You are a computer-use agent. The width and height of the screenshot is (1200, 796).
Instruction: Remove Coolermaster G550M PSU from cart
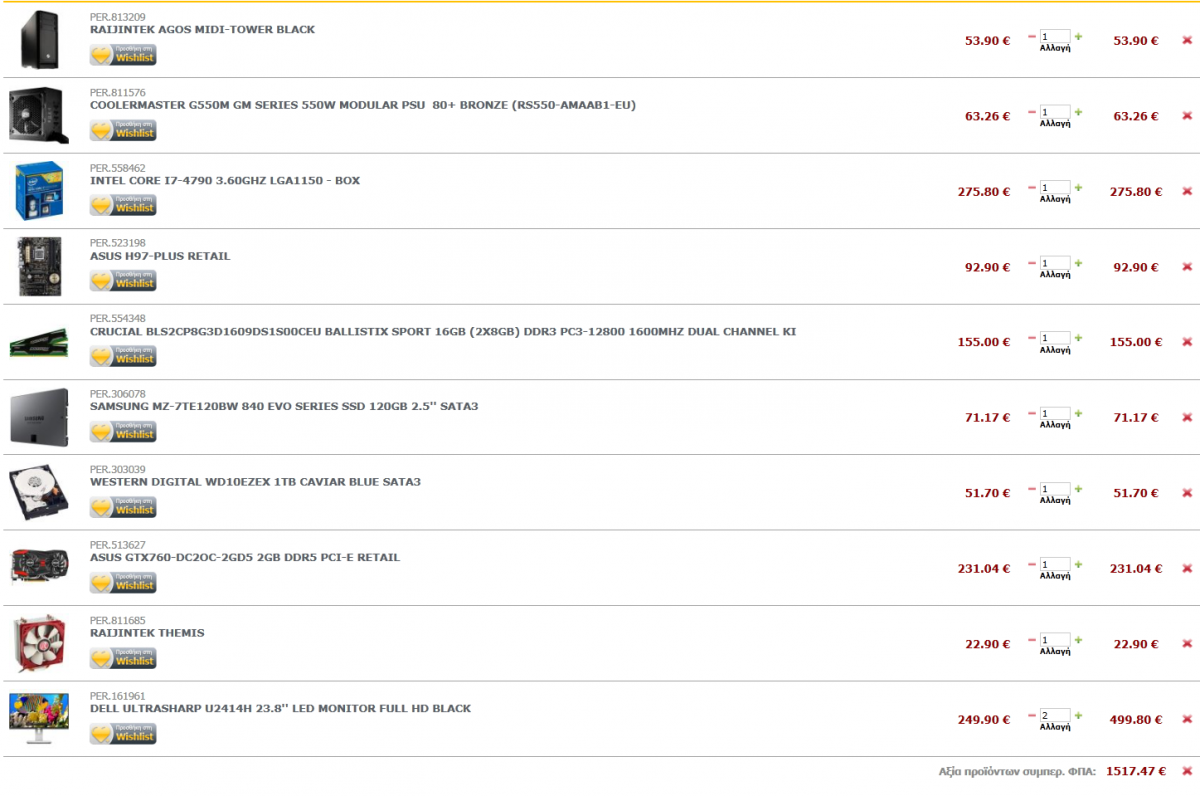click(x=1187, y=116)
